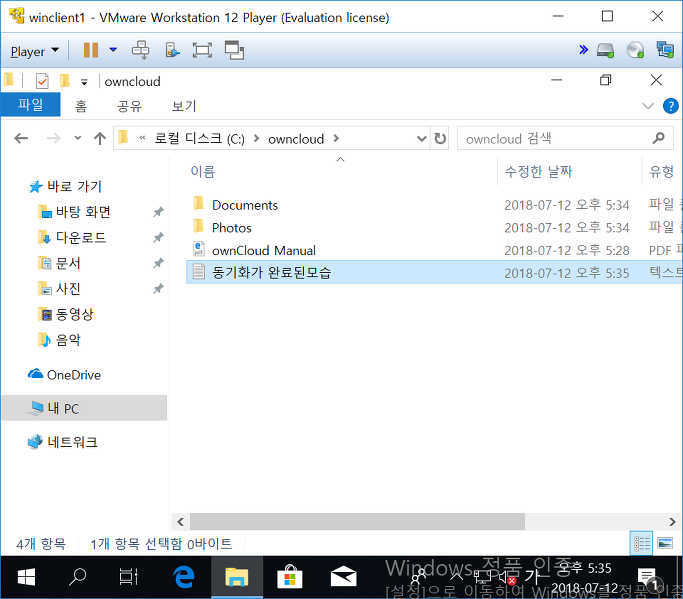
Task: Launch Microsoft Edge from the taskbar
Action: 183,578
